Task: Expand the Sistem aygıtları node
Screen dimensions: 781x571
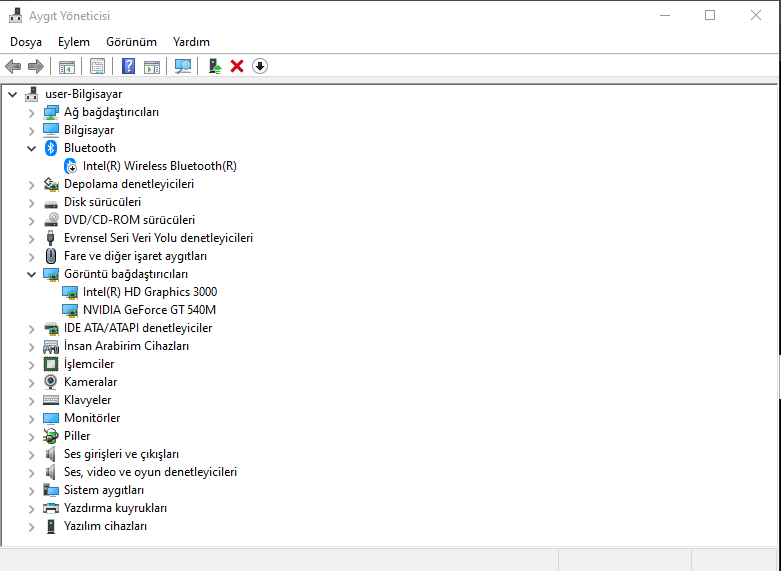Action: click(x=31, y=491)
